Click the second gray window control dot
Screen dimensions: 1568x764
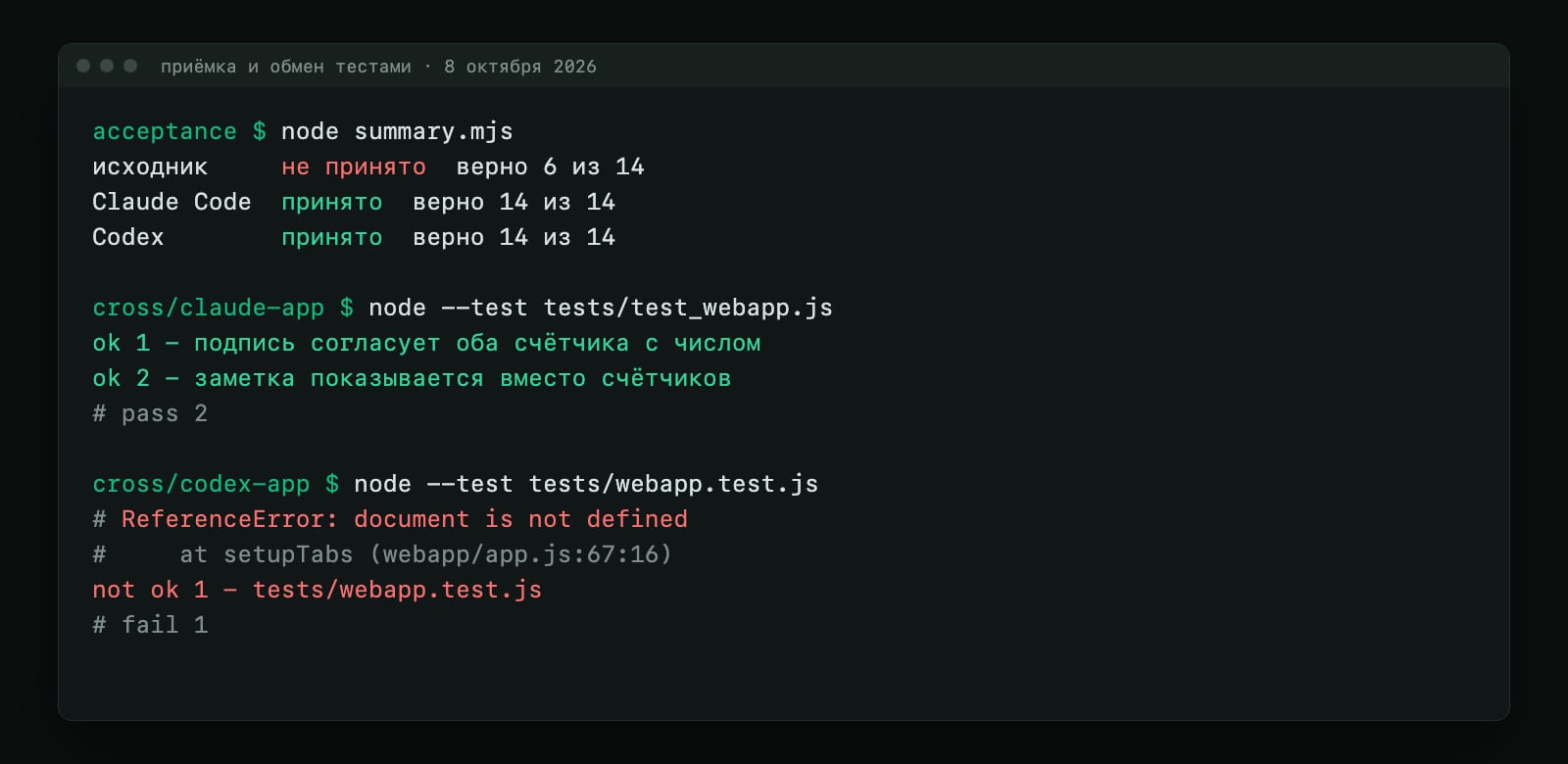tap(107, 66)
